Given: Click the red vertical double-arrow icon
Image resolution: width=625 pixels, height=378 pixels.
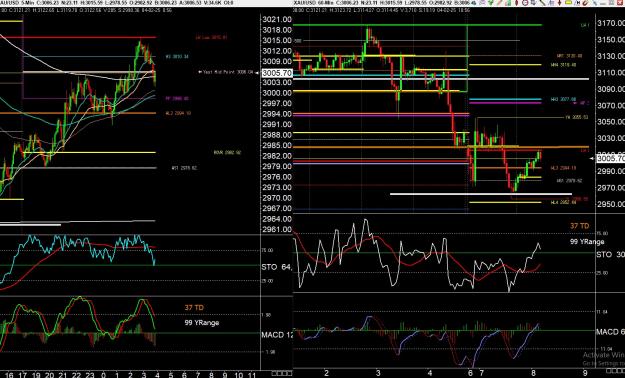Looking at the screenshot, I should (517, 2).
